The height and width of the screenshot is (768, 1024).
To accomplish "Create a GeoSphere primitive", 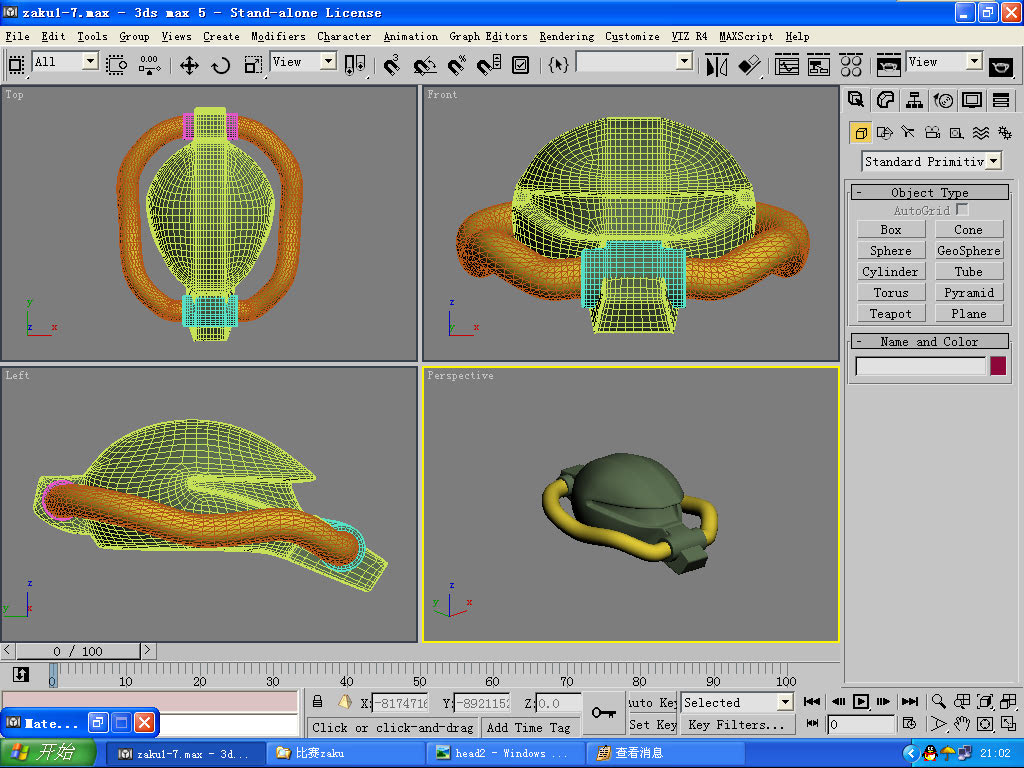I will [x=968, y=250].
